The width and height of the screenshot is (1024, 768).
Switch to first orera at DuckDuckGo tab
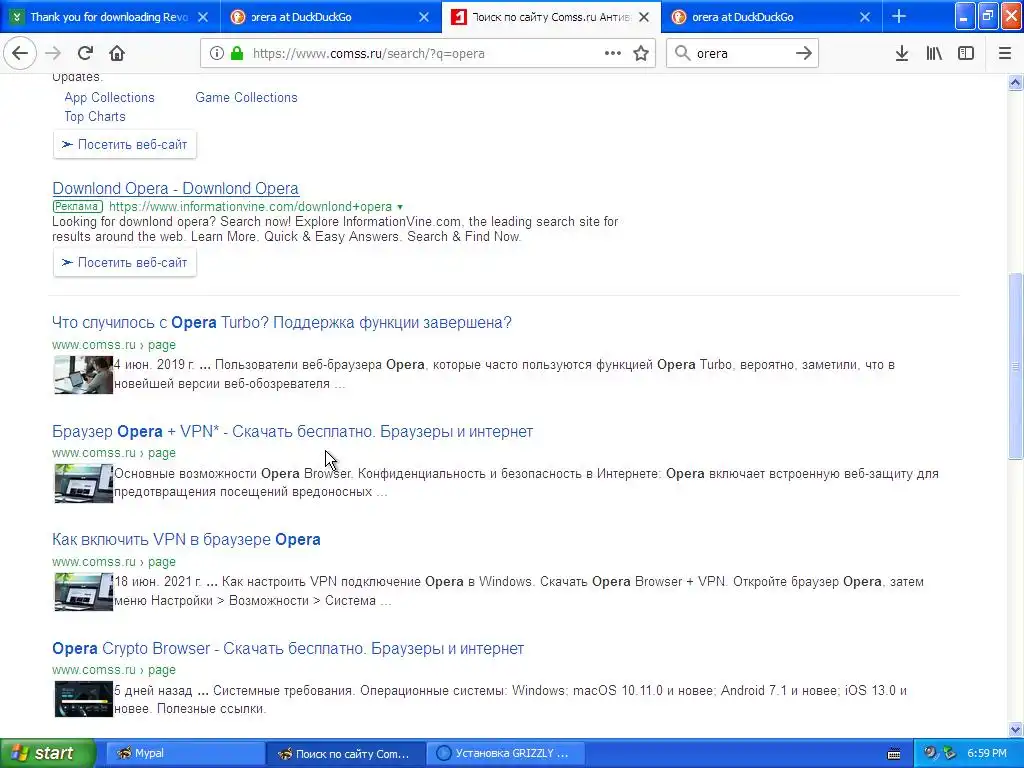click(332, 17)
